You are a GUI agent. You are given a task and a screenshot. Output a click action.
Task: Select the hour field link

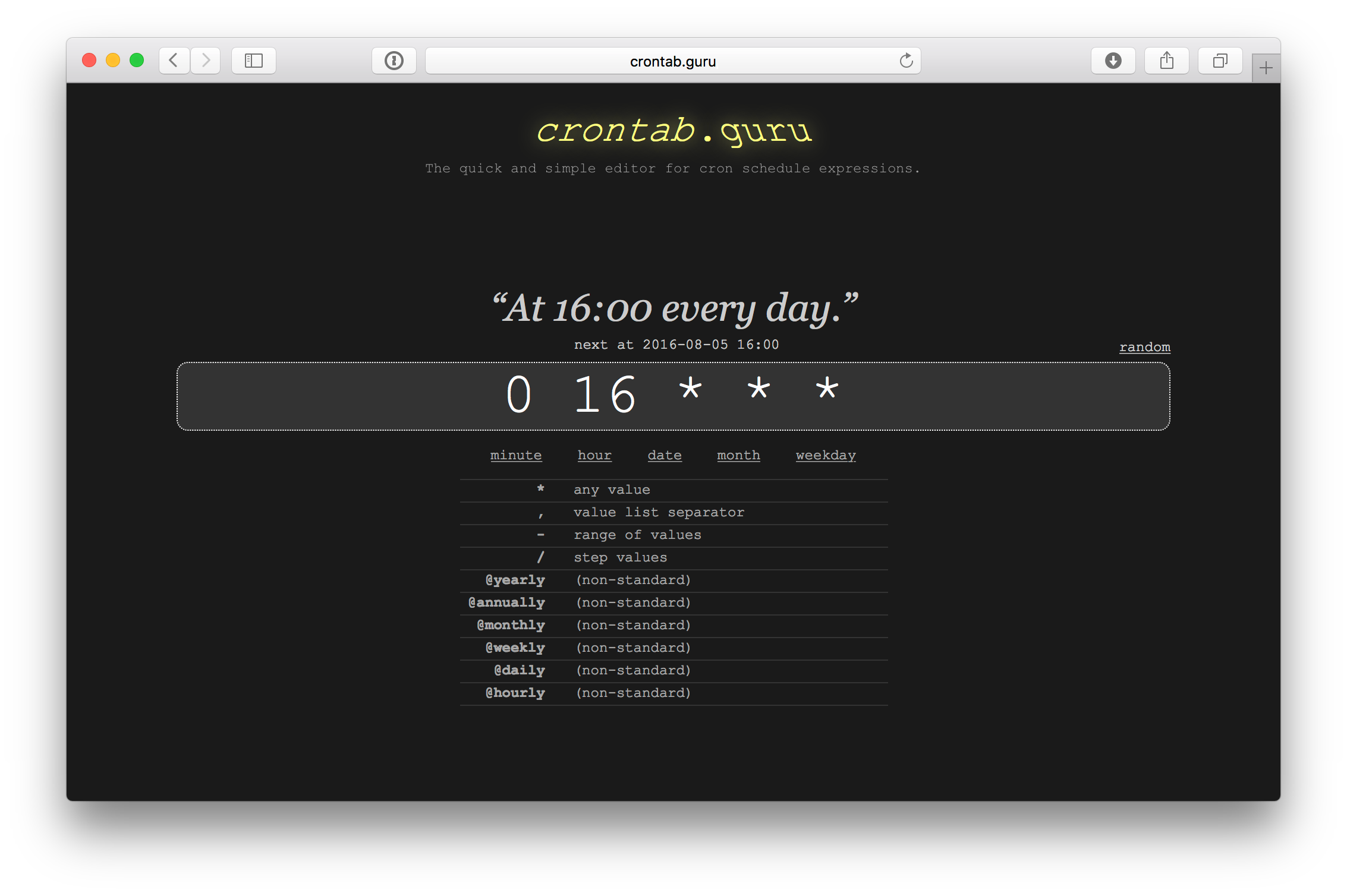pyautogui.click(x=594, y=455)
